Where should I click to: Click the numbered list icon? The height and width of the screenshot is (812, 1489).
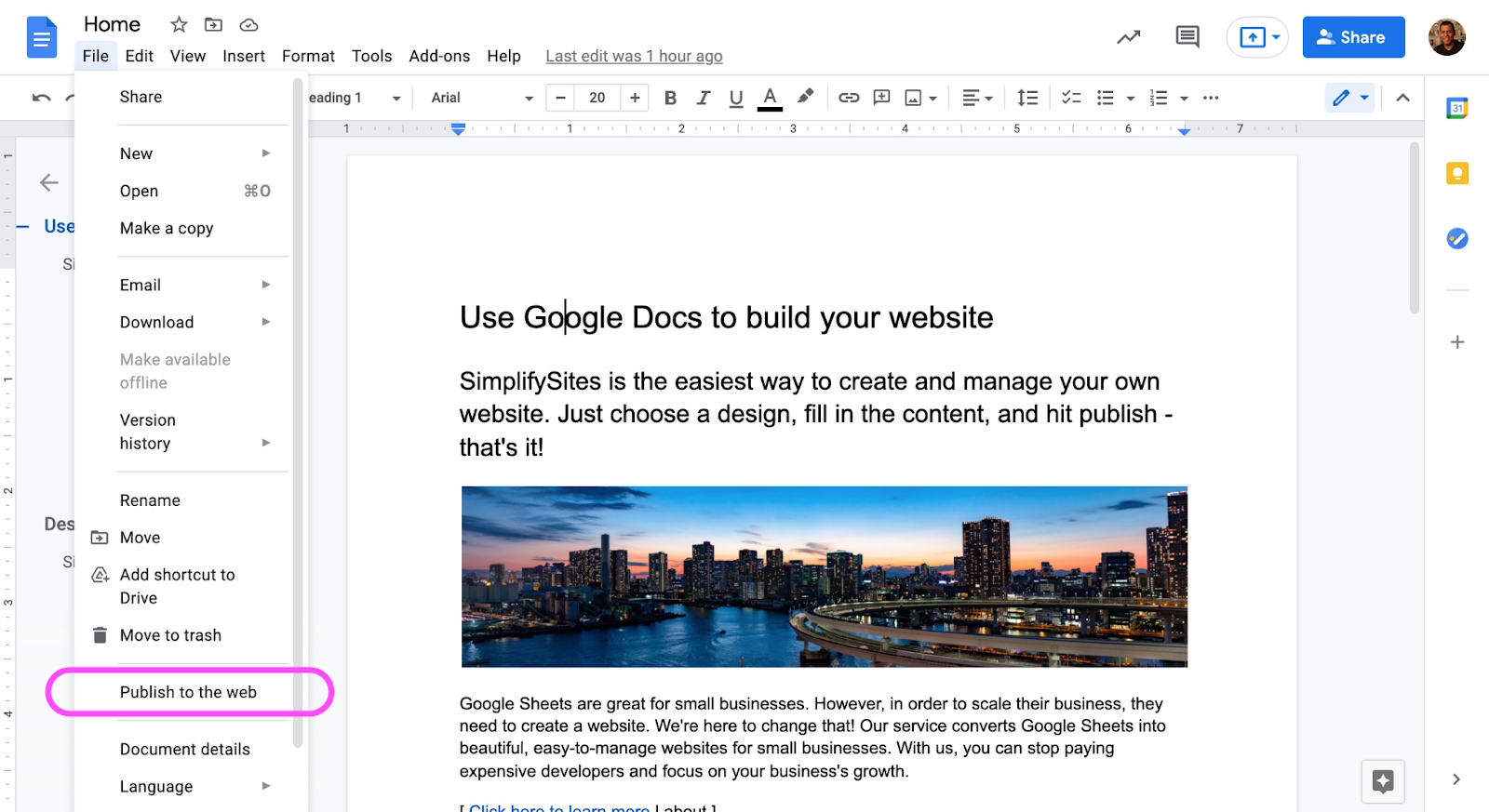1159,98
